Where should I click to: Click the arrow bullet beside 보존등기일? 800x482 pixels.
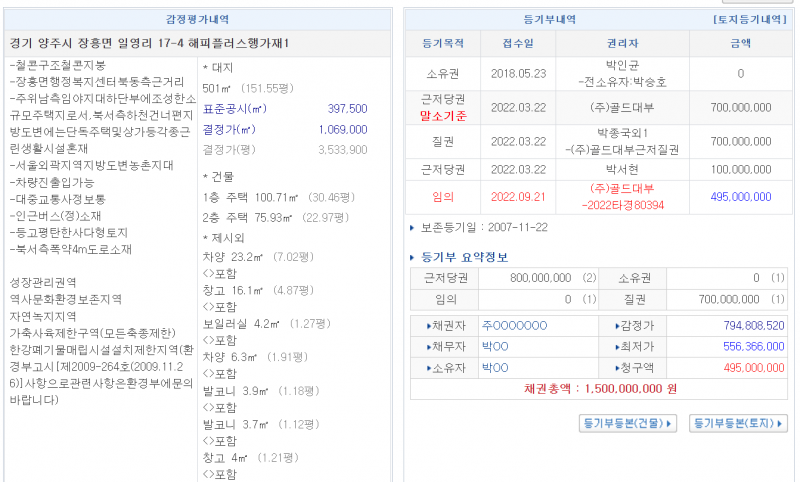point(413,228)
